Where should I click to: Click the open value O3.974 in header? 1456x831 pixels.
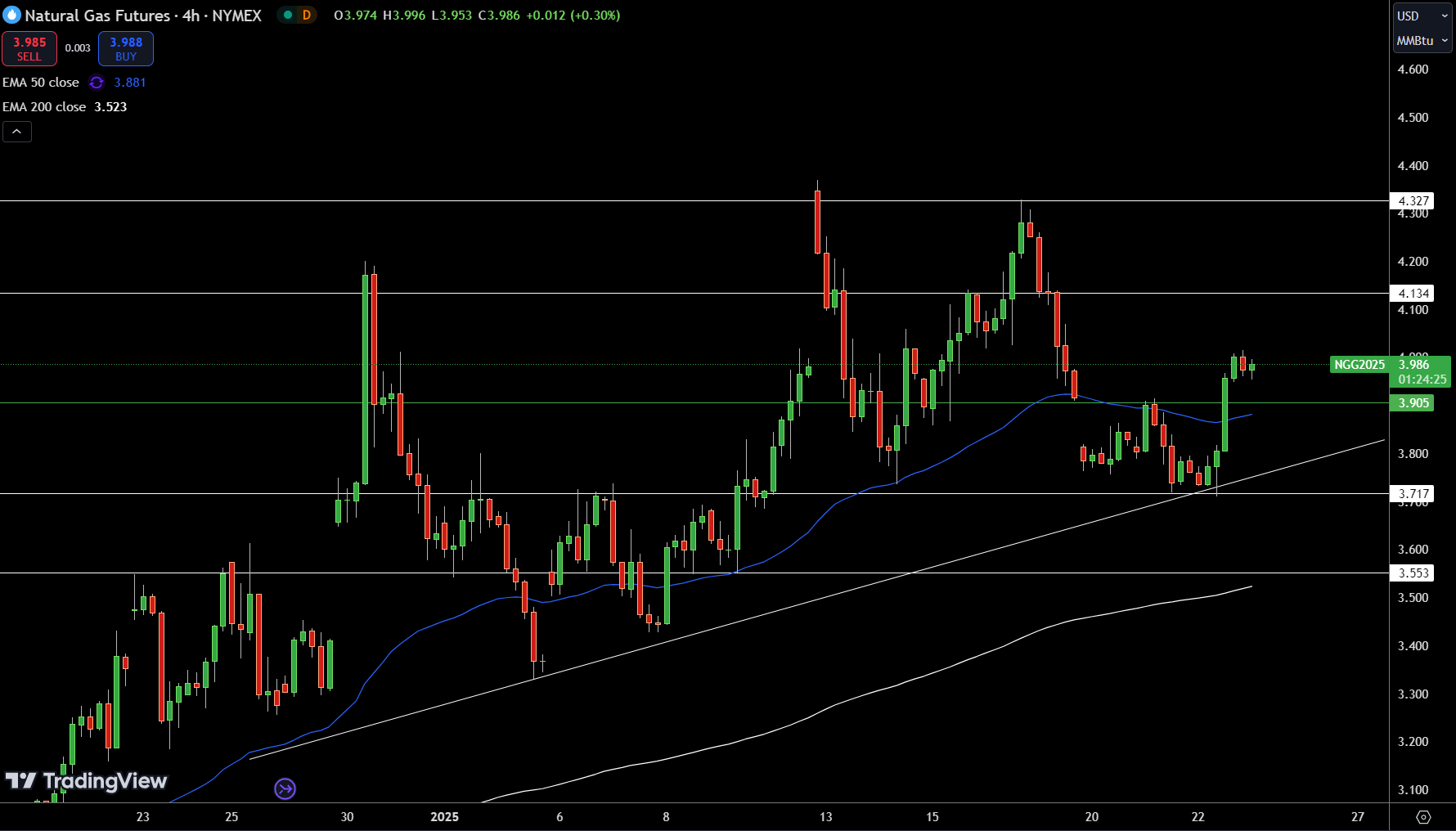point(356,16)
